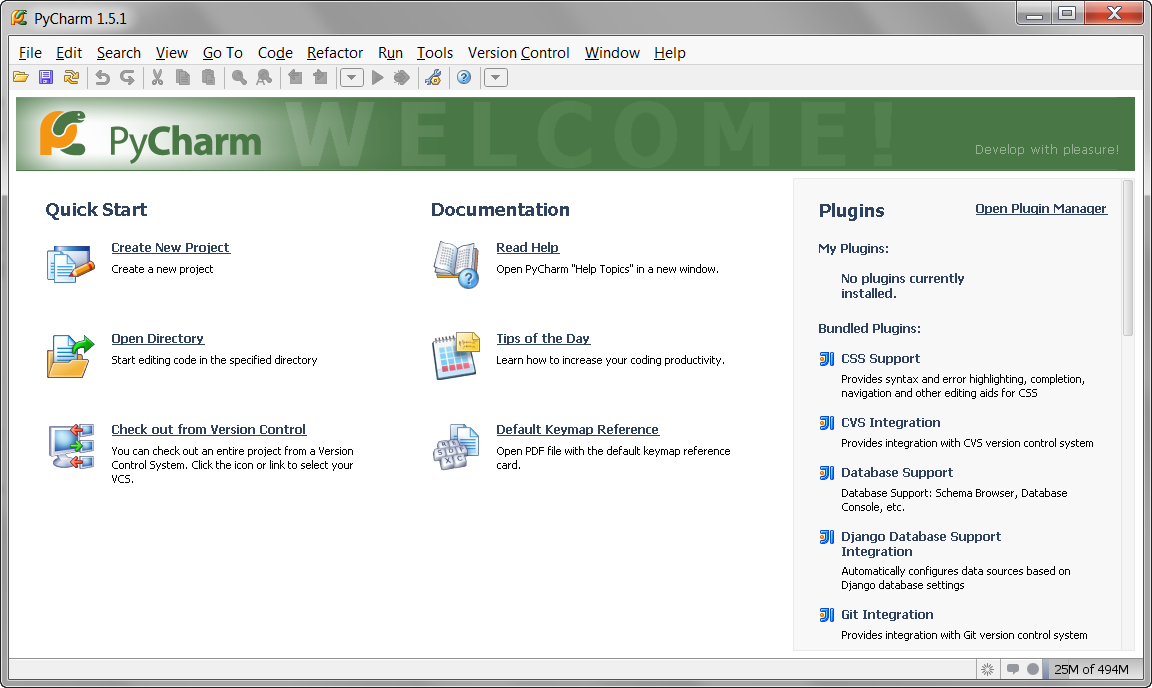This screenshot has height=688, width=1152.
Task: Click the Git Integration plugin name
Action: pyautogui.click(x=888, y=614)
